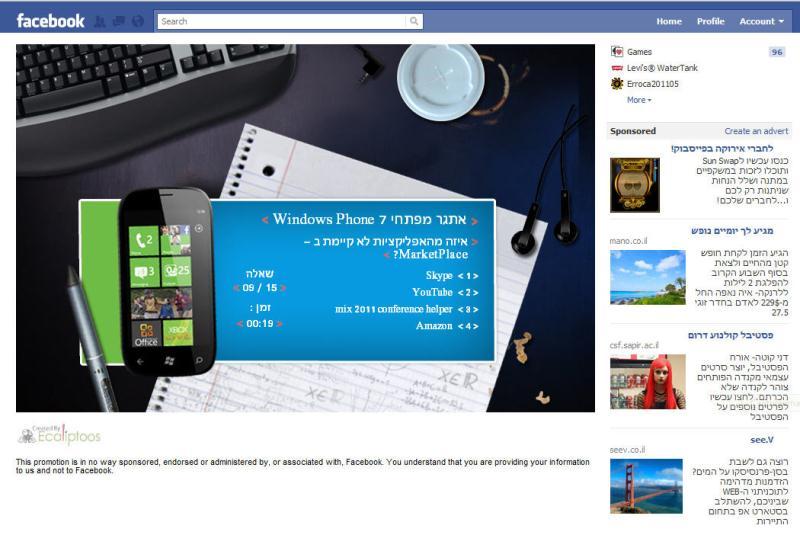The width and height of the screenshot is (800, 535).
Task: Click the Games icon in sidebar
Action: 617,52
